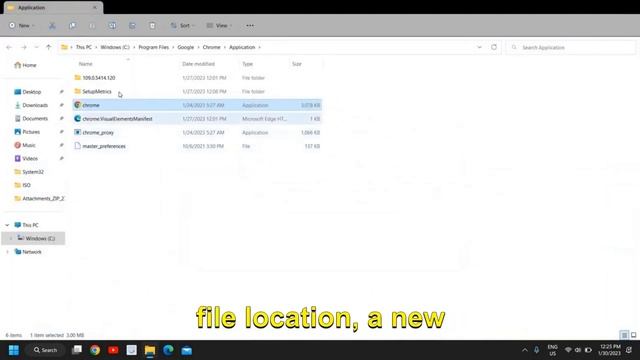Click Application in the breadcrumb path

tap(242, 47)
